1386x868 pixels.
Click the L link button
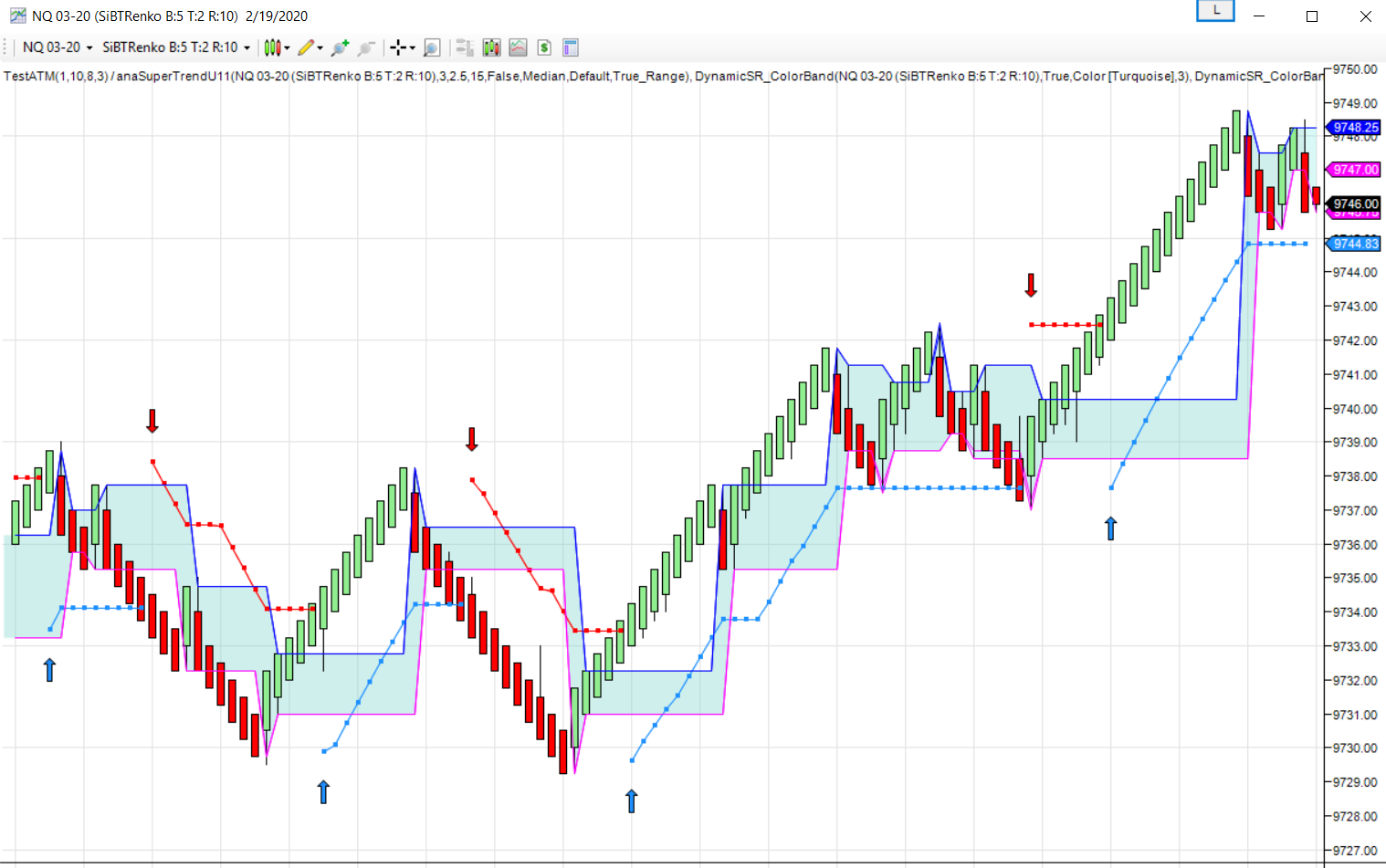point(1215,10)
